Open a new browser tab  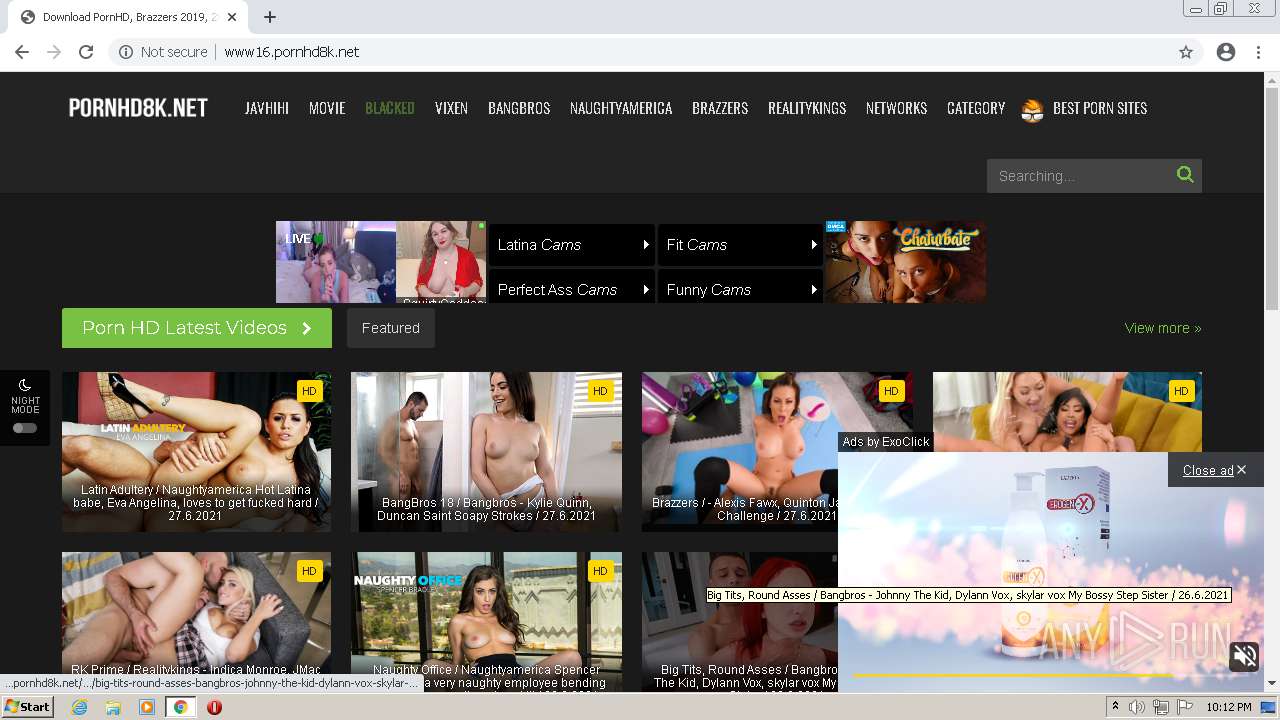[270, 17]
